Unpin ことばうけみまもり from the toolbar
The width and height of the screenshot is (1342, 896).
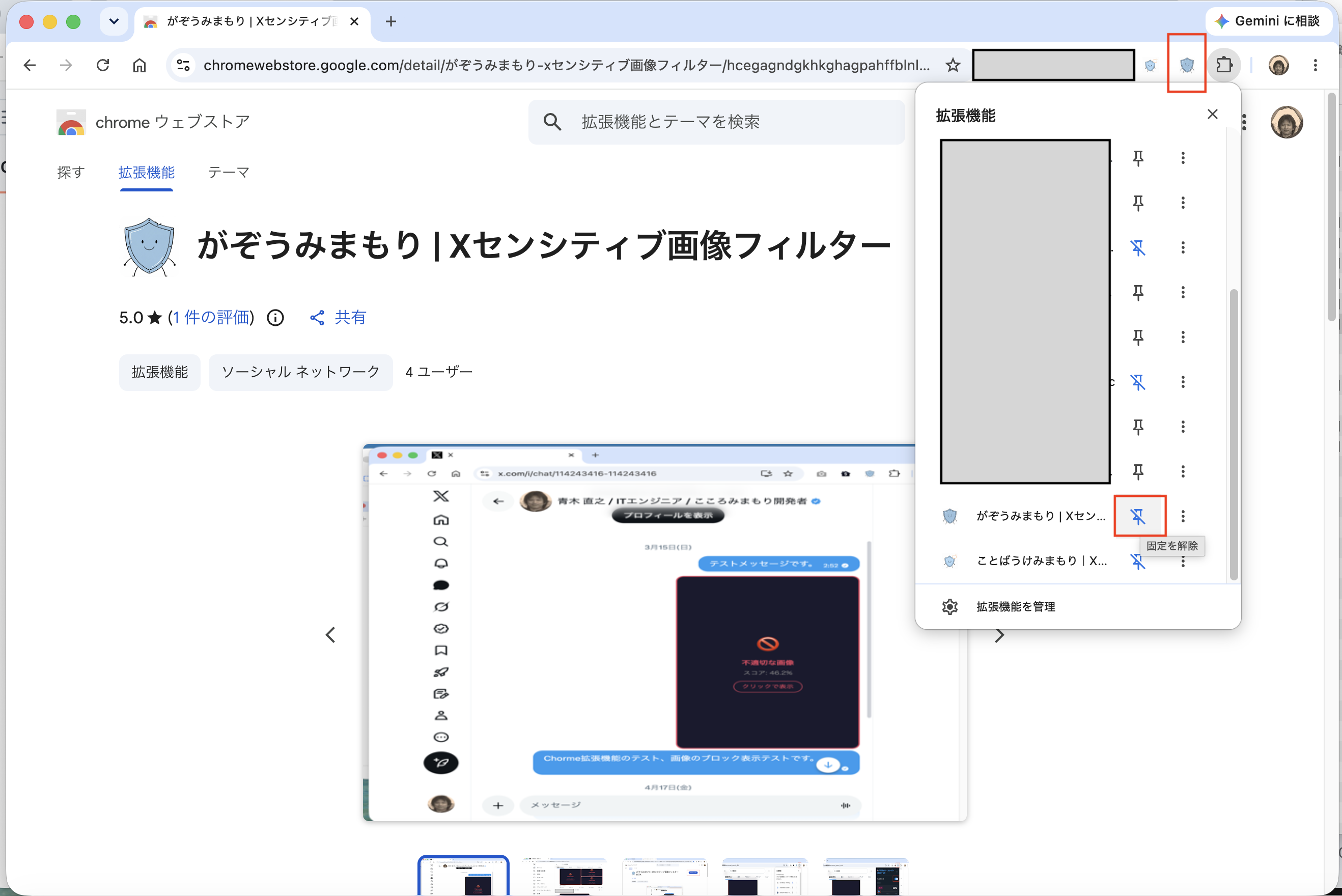[1138, 561]
